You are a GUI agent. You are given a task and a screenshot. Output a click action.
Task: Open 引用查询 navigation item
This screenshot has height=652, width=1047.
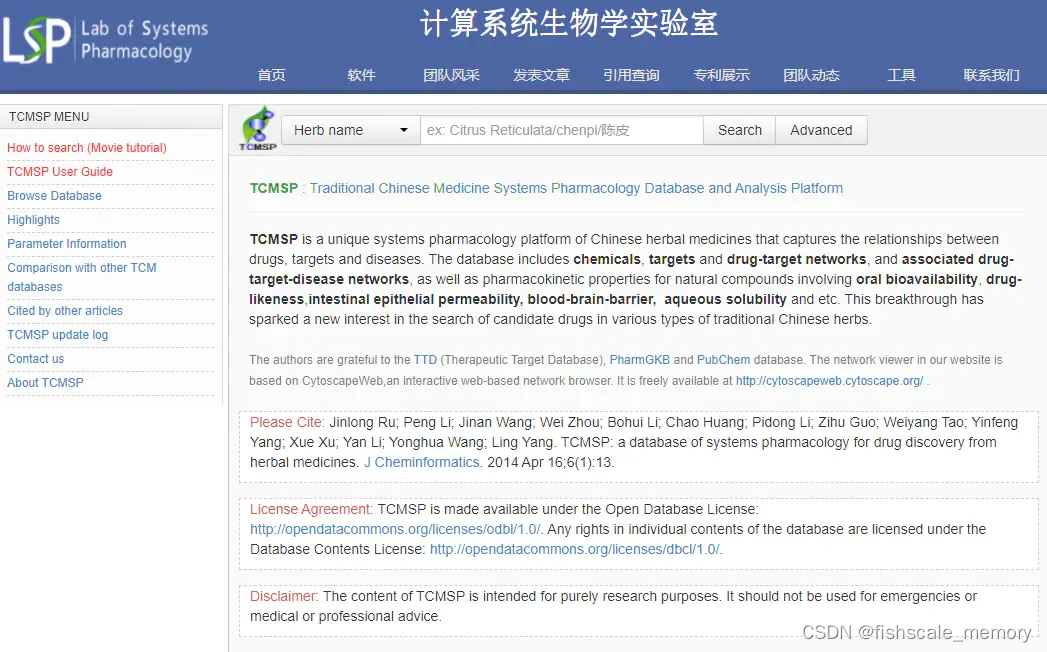(x=631, y=75)
